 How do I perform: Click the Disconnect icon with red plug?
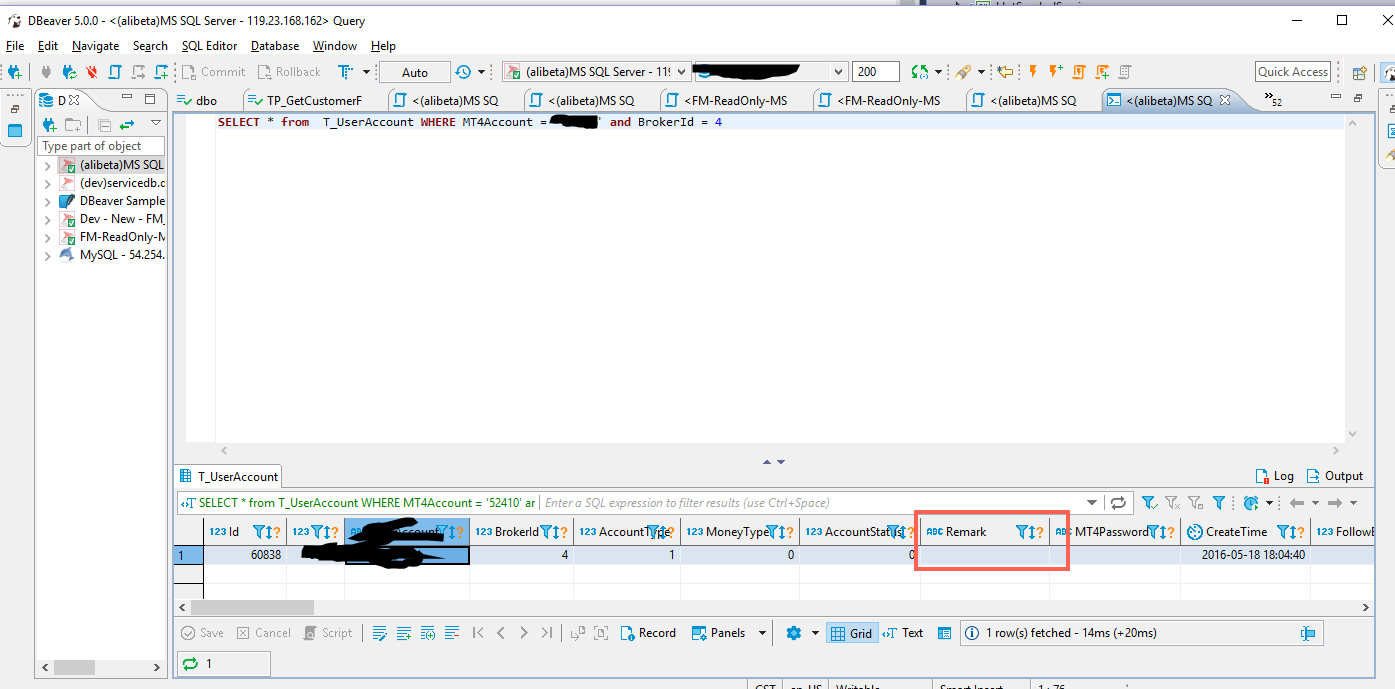coord(91,72)
